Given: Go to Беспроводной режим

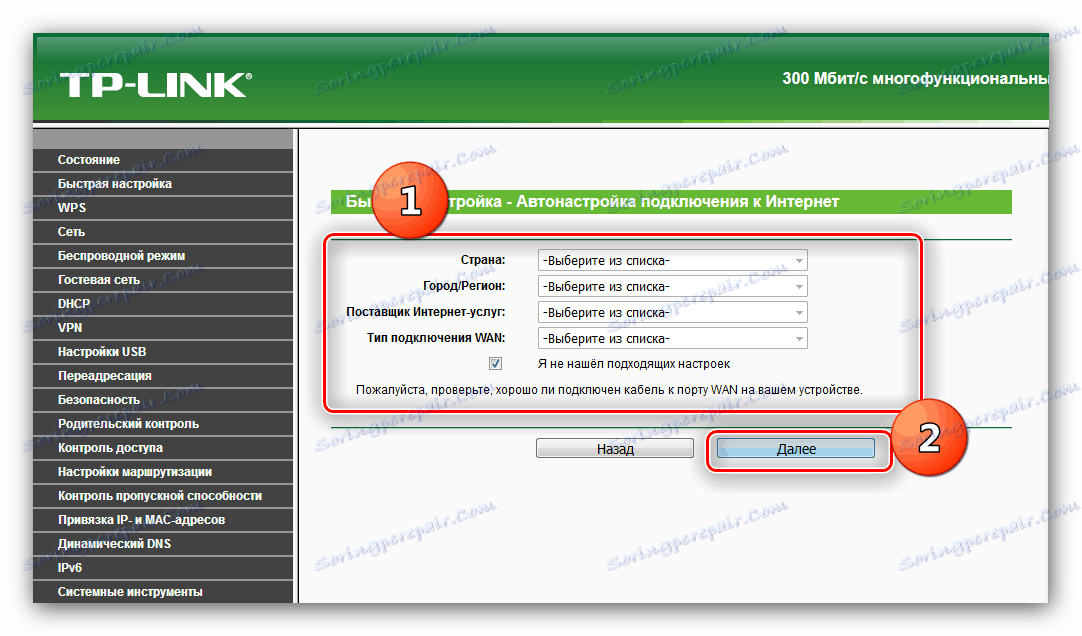Looking at the screenshot, I should [163, 256].
